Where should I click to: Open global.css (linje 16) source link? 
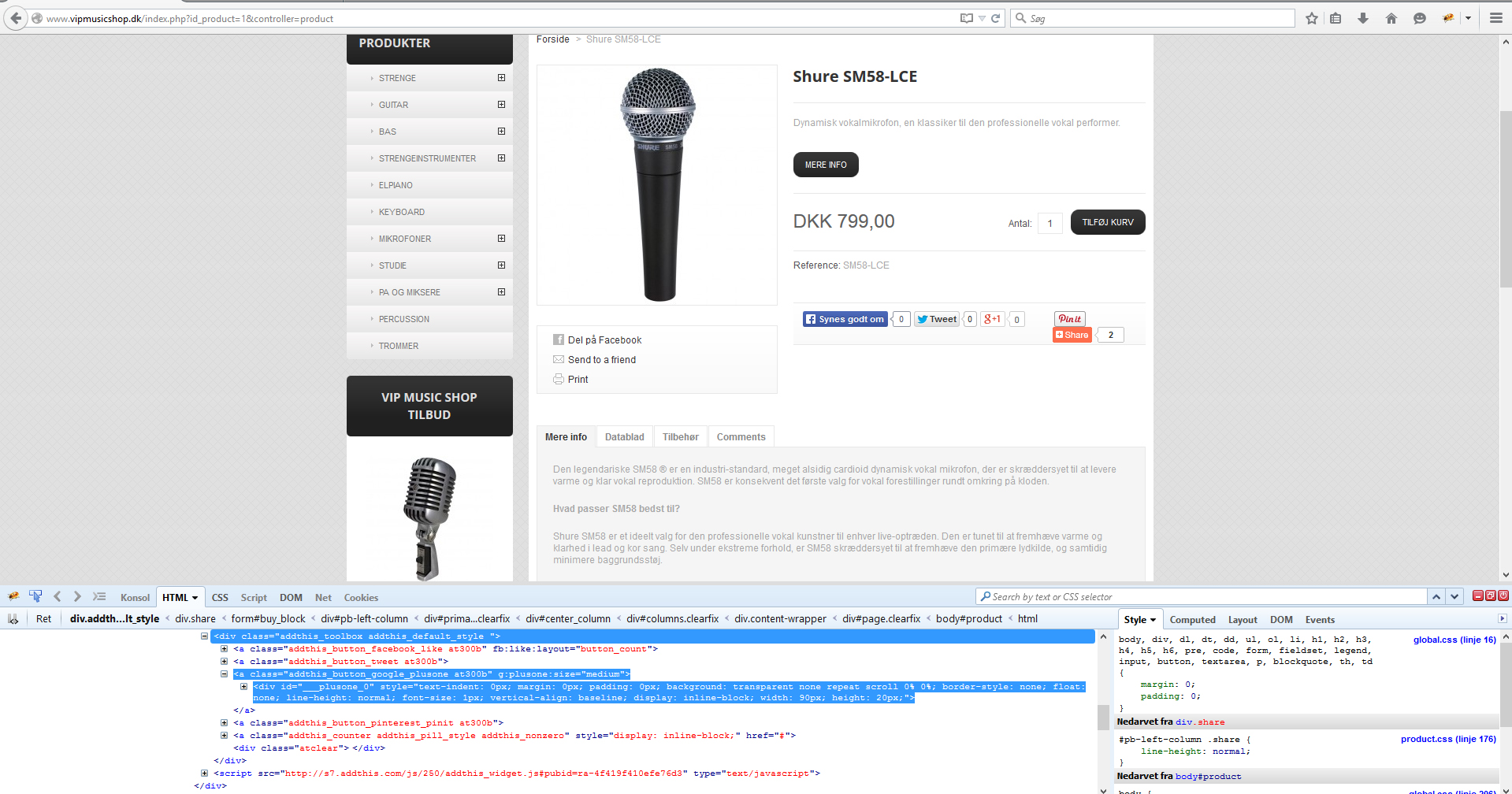(x=1454, y=640)
